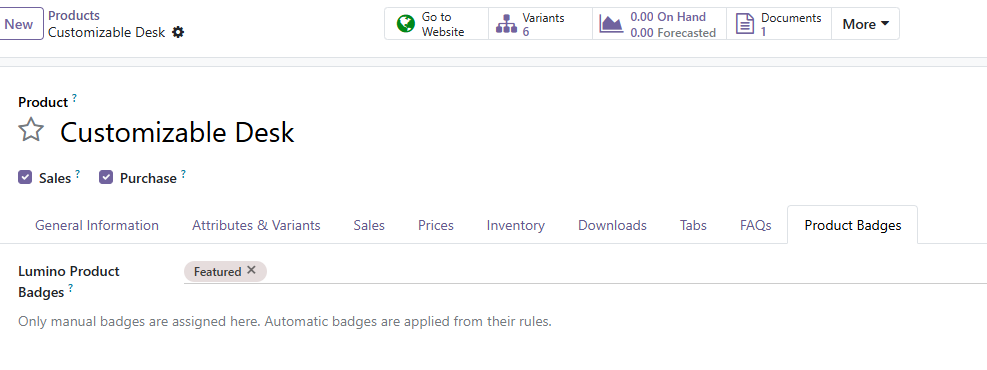987x370 pixels.
Task: Open the Sales tab
Action: pos(369,225)
